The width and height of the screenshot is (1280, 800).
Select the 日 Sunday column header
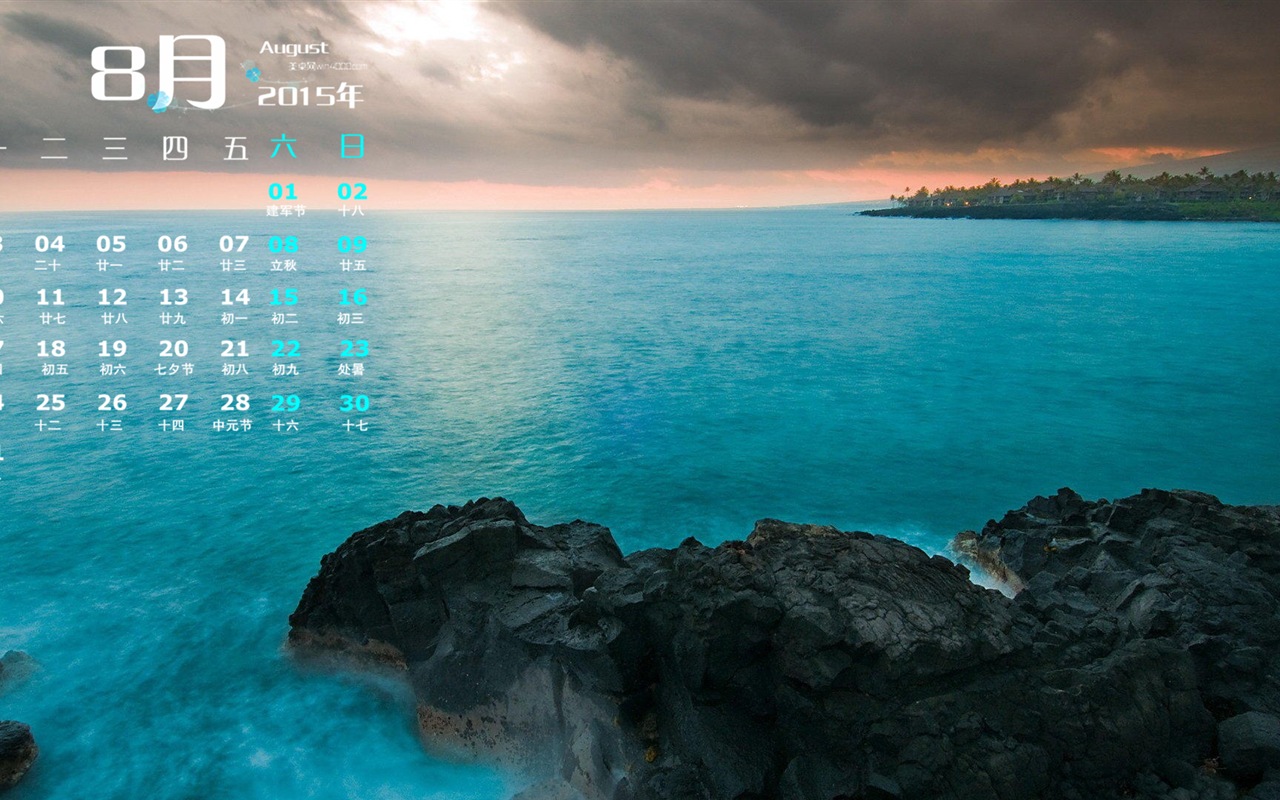click(352, 147)
